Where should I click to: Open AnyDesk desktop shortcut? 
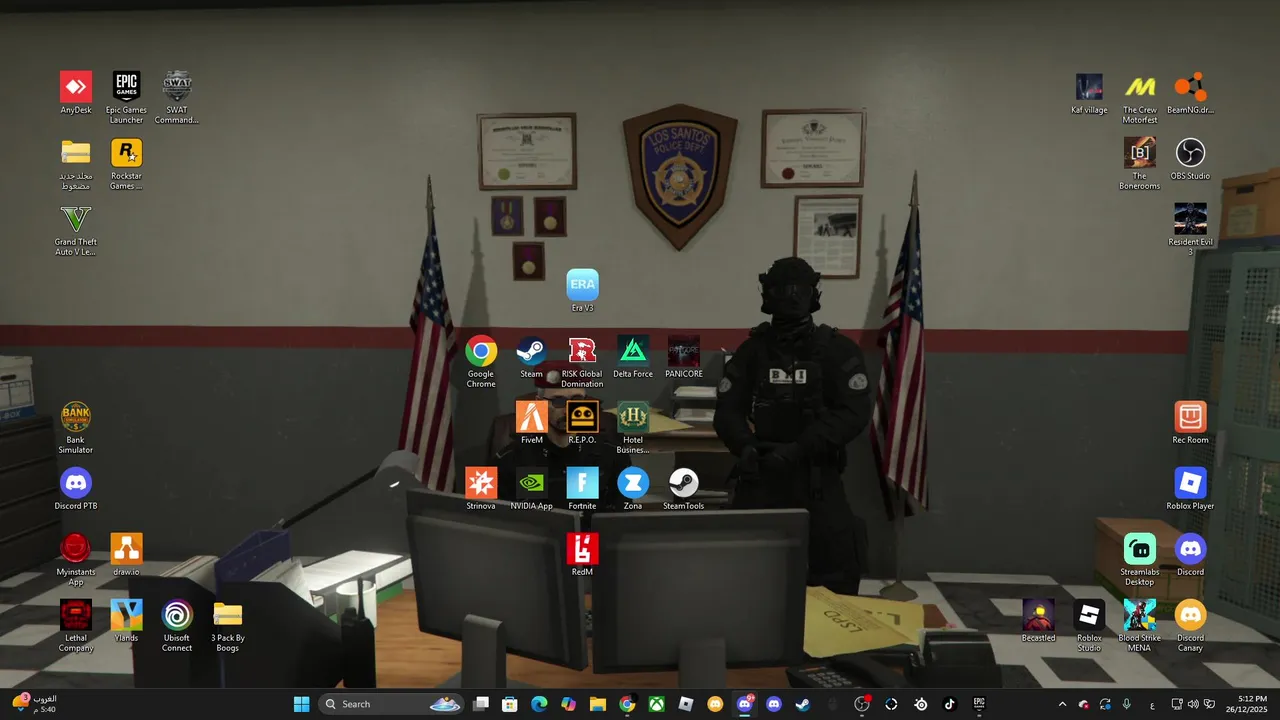pos(76,93)
